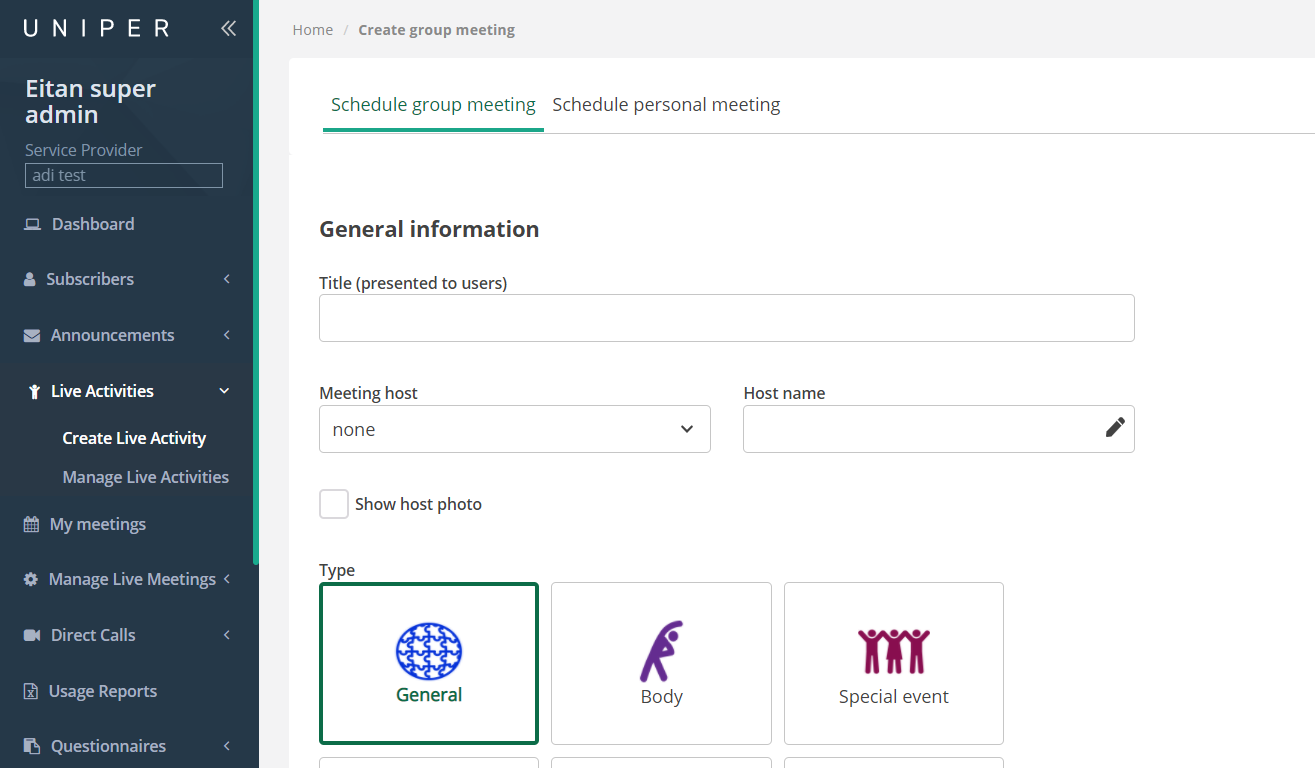Click the pencil edit icon in Host name
Screen dimensions: 1315x768
(1114, 428)
